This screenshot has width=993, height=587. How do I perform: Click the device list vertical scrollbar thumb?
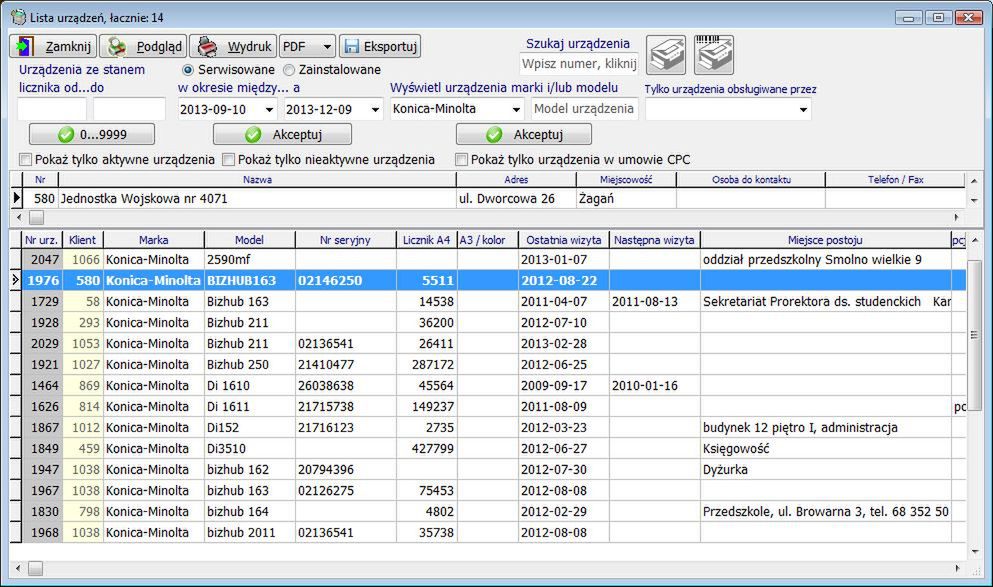click(x=974, y=334)
